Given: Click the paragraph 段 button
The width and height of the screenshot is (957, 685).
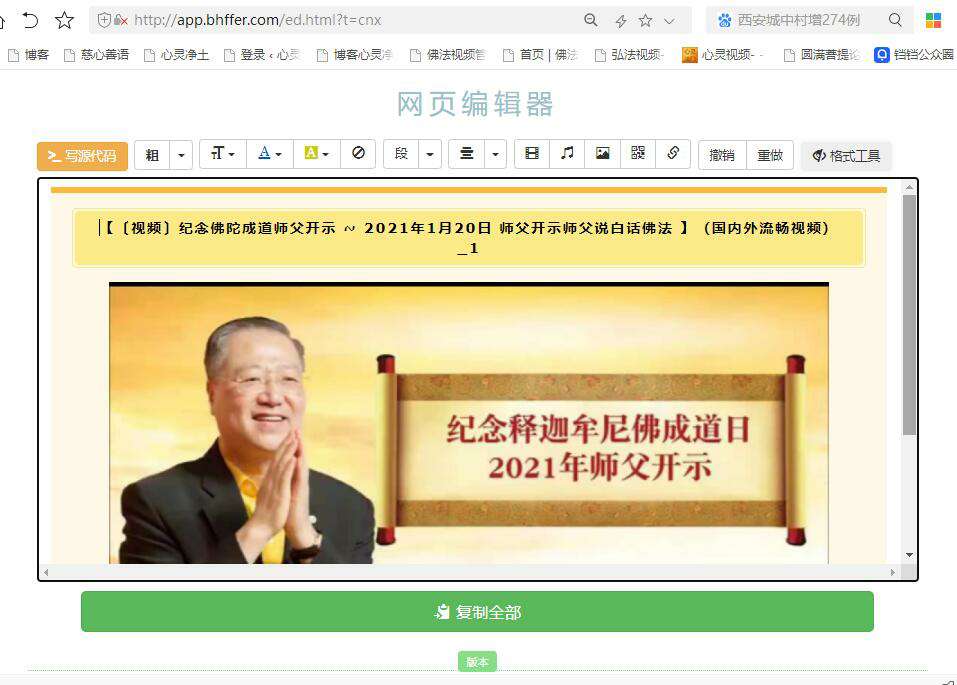Looking at the screenshot, I should click(401, 153).
